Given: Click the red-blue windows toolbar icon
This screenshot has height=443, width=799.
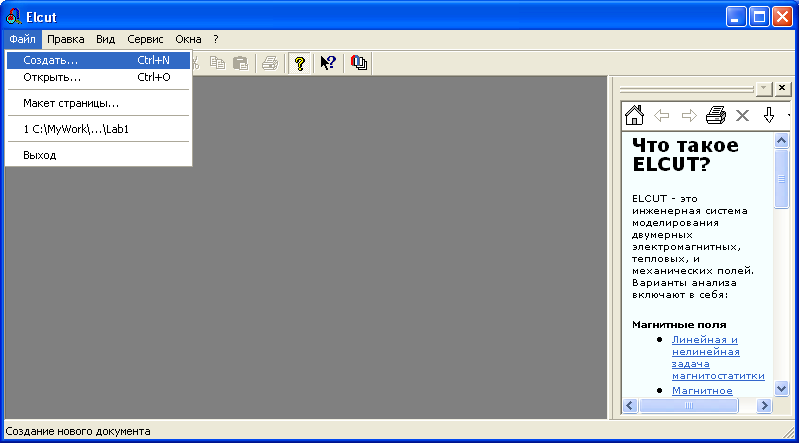Looking at the screenshot, I should click(x=359, y=63).
